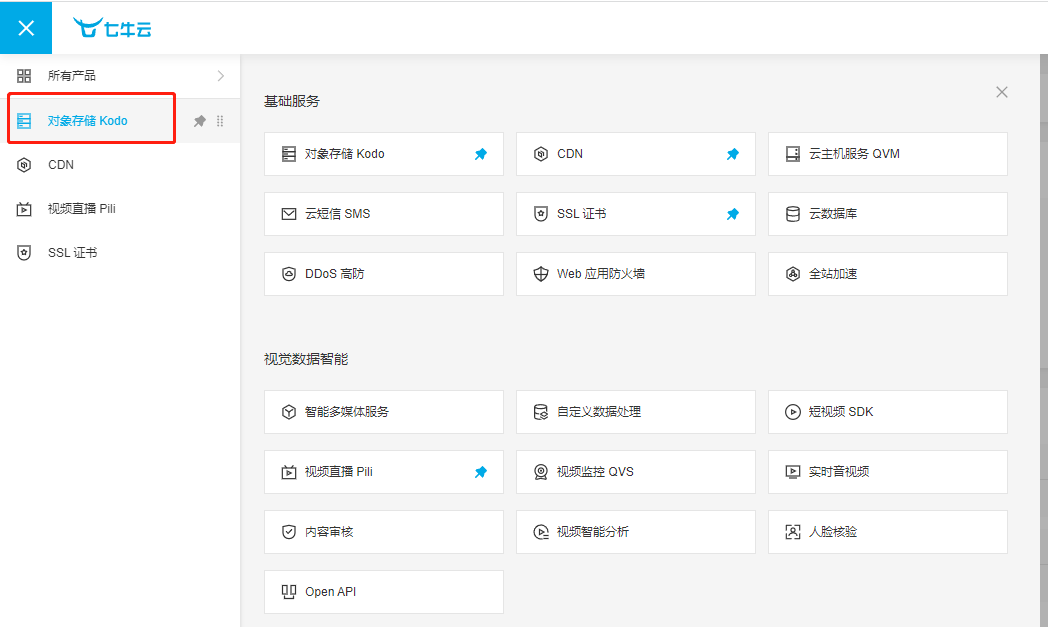
Task: Click the Web 应用防火墙 shield icon
Action: pyautogui.click(x=541, y=274)
